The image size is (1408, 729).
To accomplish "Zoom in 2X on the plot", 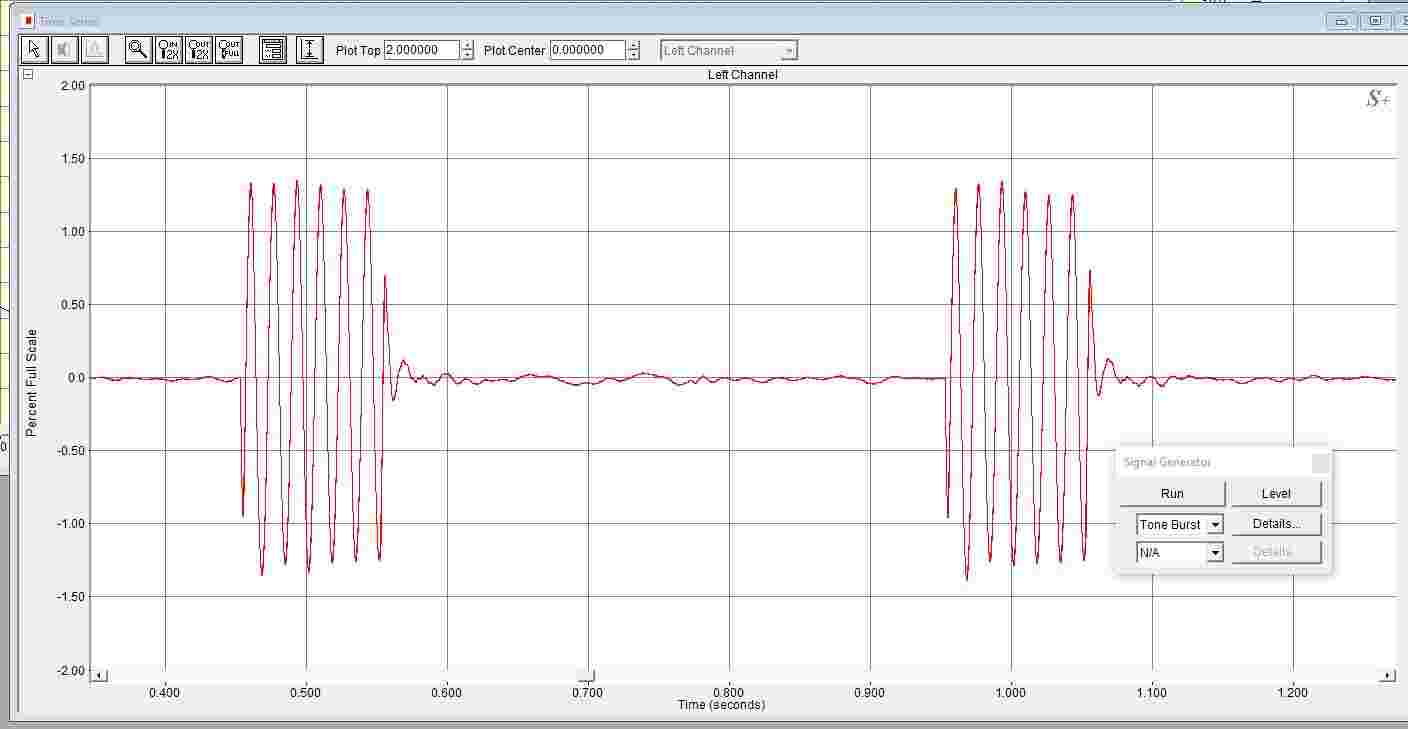I will pyautogui.click(x=169, y=49).
